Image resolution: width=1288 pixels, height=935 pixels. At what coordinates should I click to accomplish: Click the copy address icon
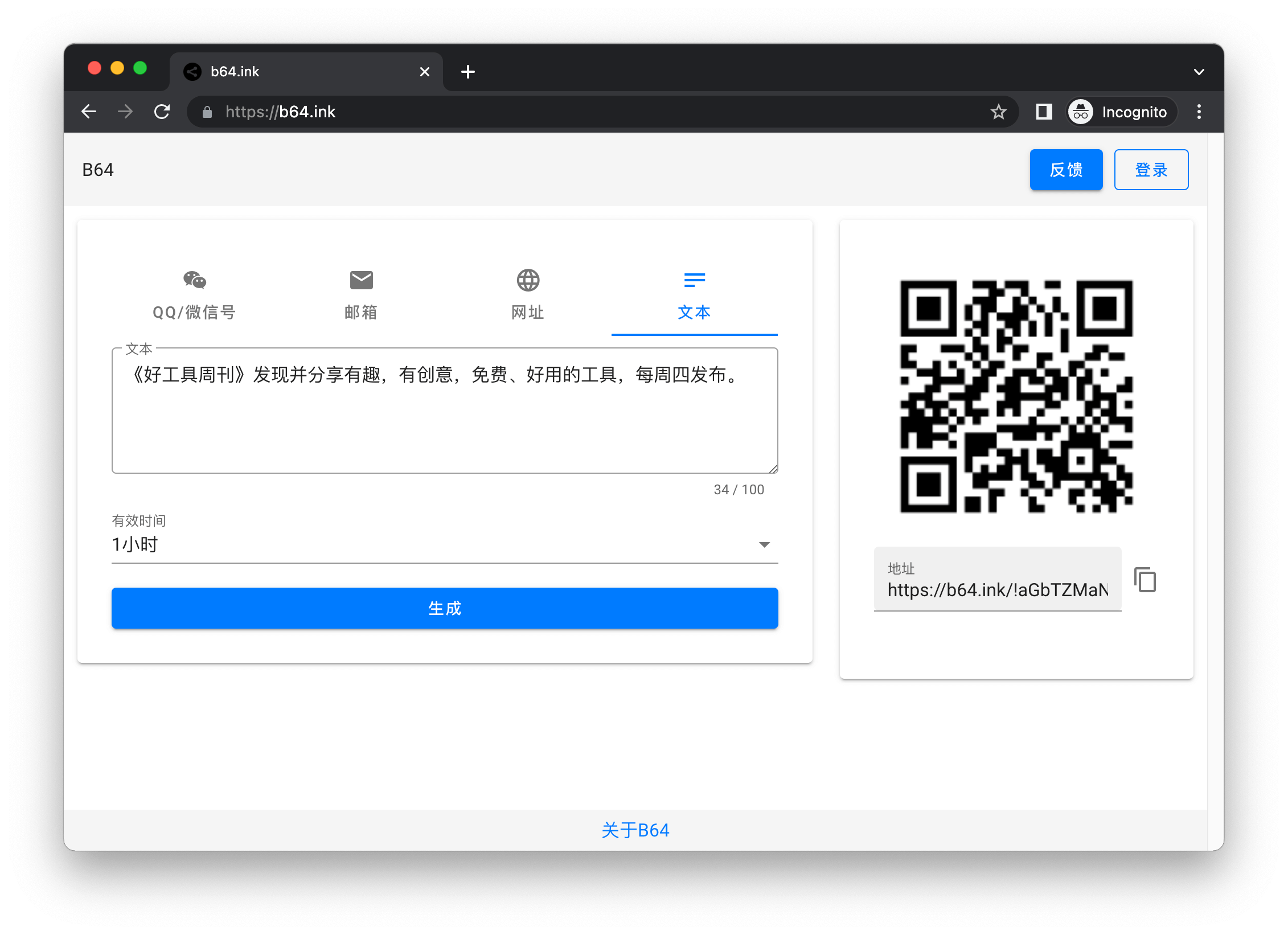1145,580
